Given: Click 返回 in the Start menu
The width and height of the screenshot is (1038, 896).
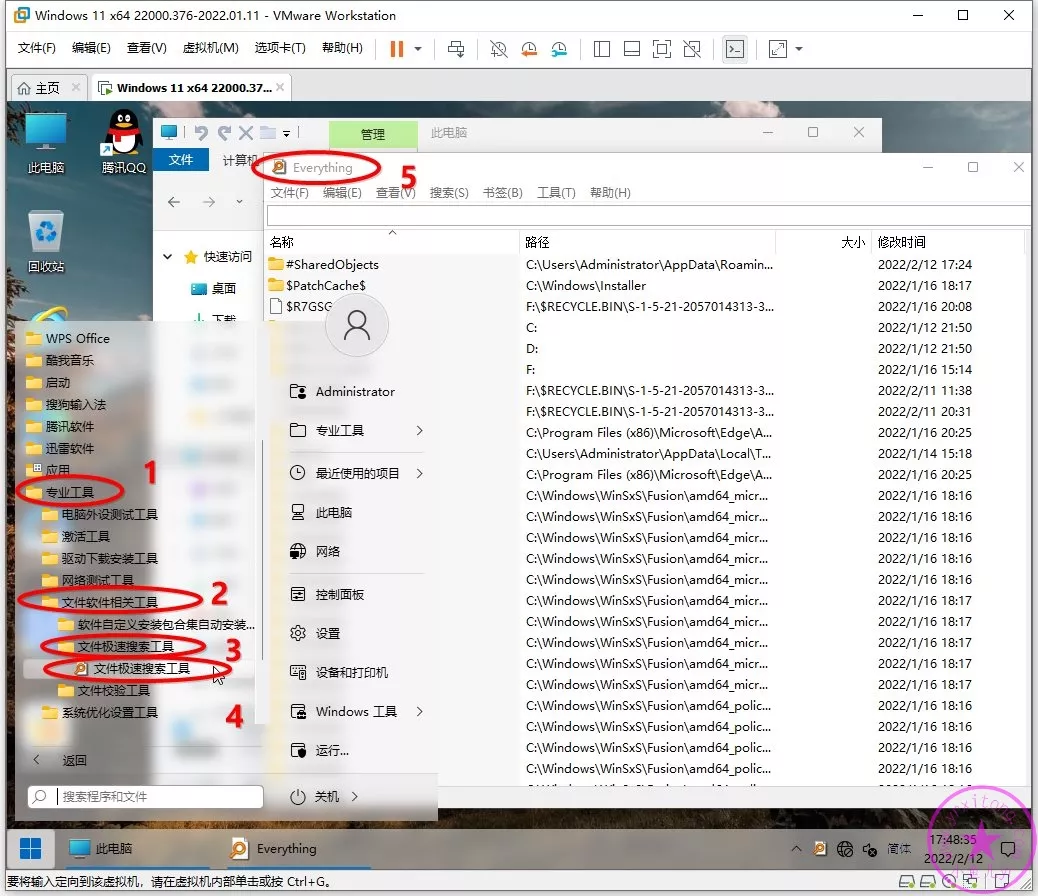Looking at the screenshot, I should 74,760.
